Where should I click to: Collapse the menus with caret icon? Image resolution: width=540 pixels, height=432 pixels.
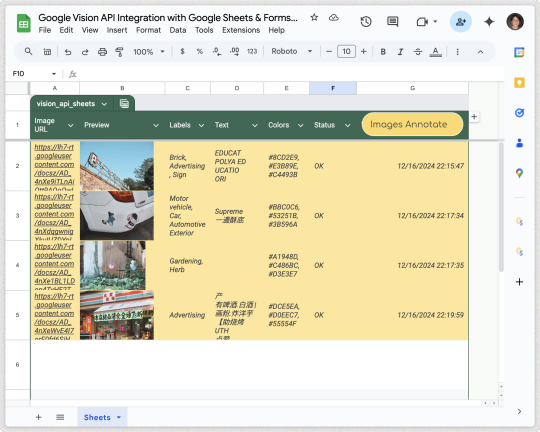480,52
